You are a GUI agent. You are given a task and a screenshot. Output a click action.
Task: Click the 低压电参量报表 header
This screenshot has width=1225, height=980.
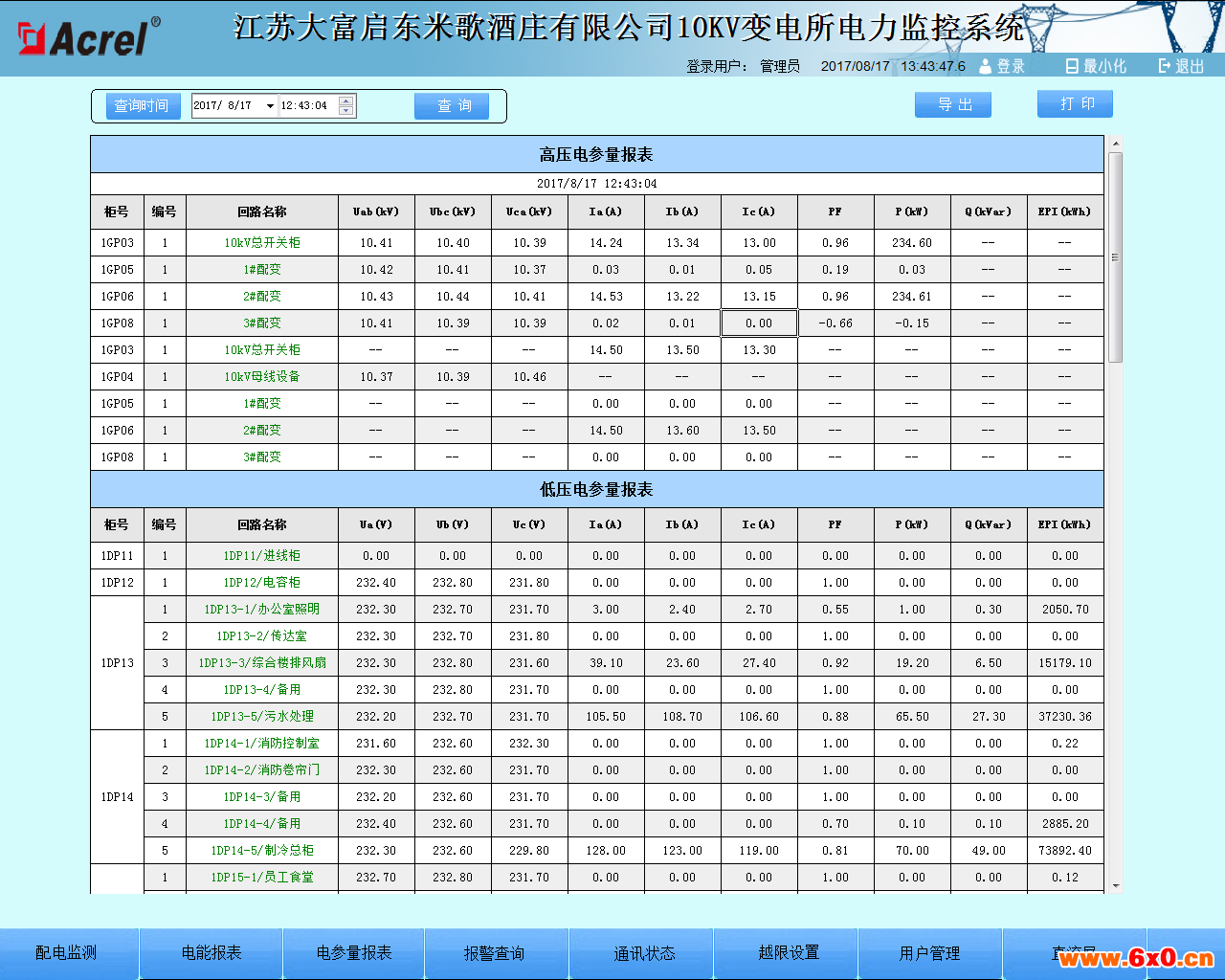(596, 490)
